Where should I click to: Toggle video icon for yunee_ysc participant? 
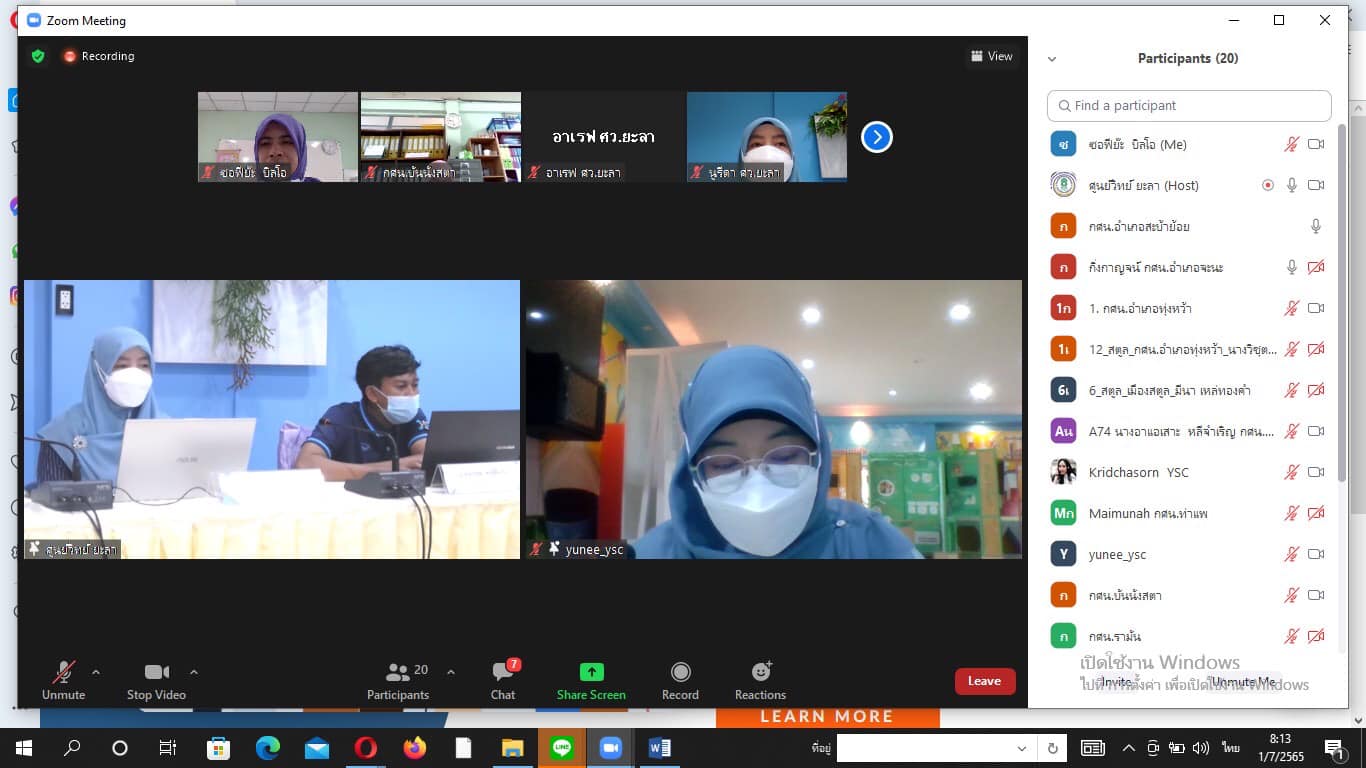coord(1316,554)
